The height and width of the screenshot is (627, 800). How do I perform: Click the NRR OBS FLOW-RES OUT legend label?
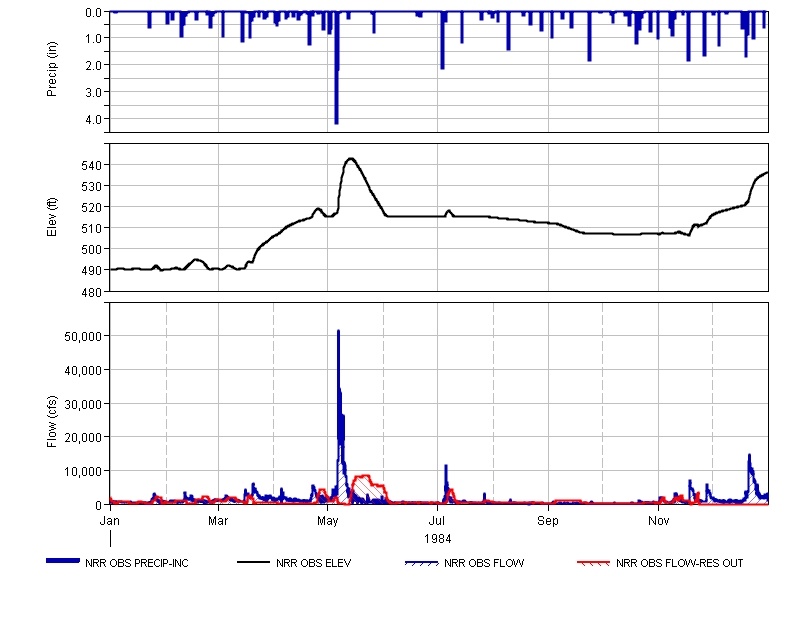679,563
